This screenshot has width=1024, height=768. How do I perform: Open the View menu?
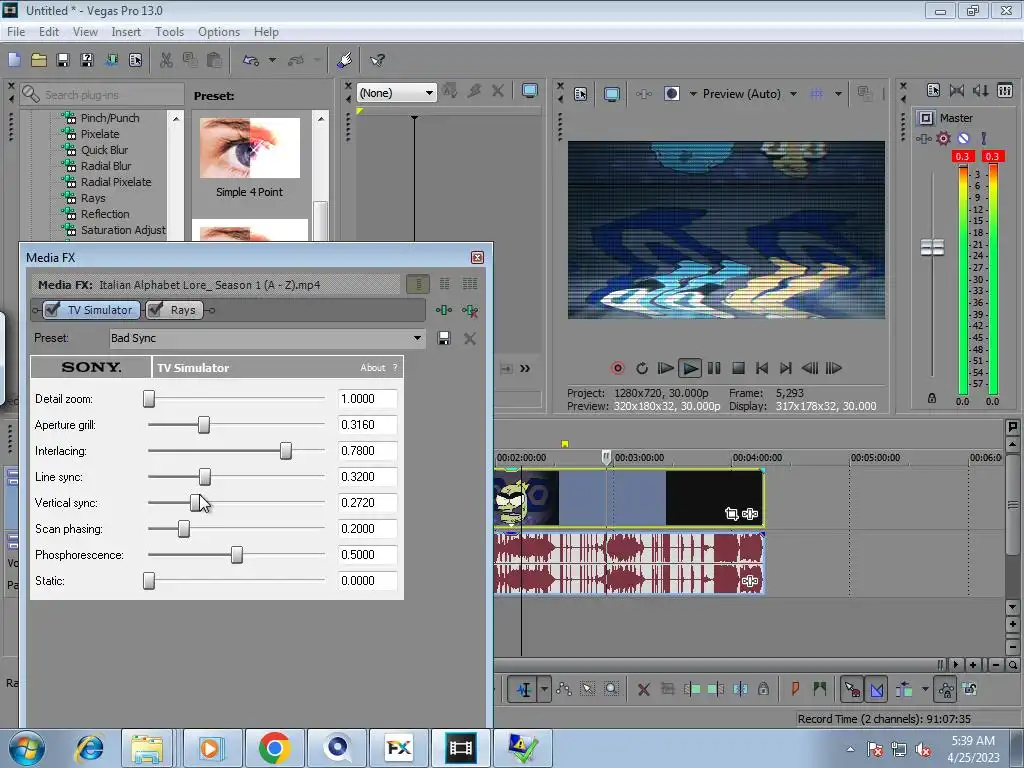coord(85,32)
